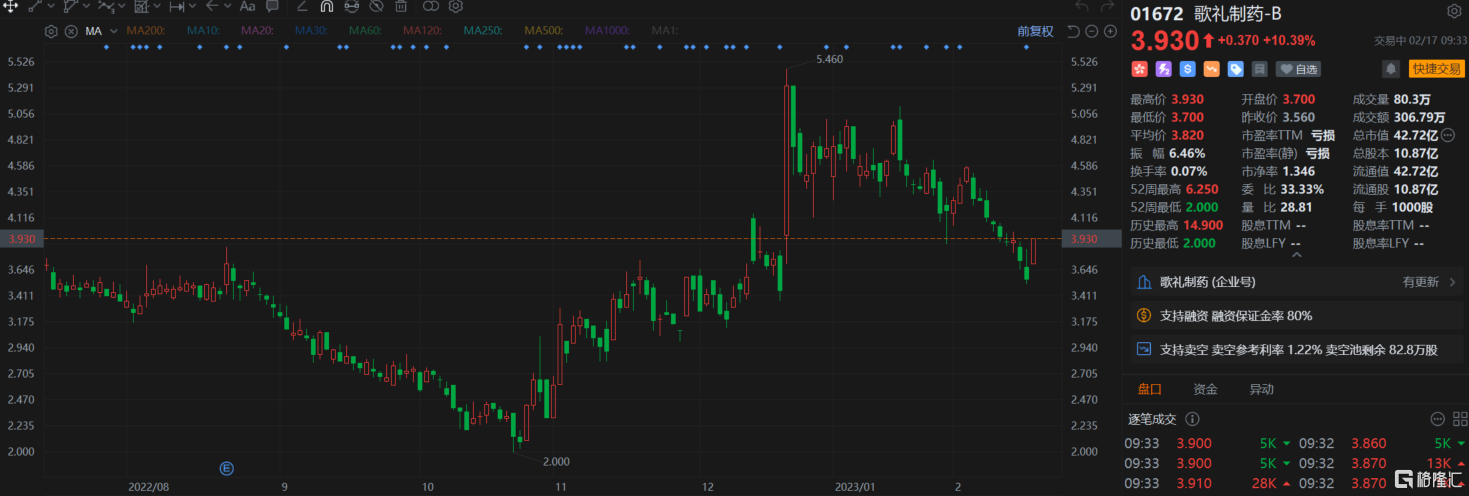Click the purple lightning badge icon
1469x496 pixels.
1163,69
